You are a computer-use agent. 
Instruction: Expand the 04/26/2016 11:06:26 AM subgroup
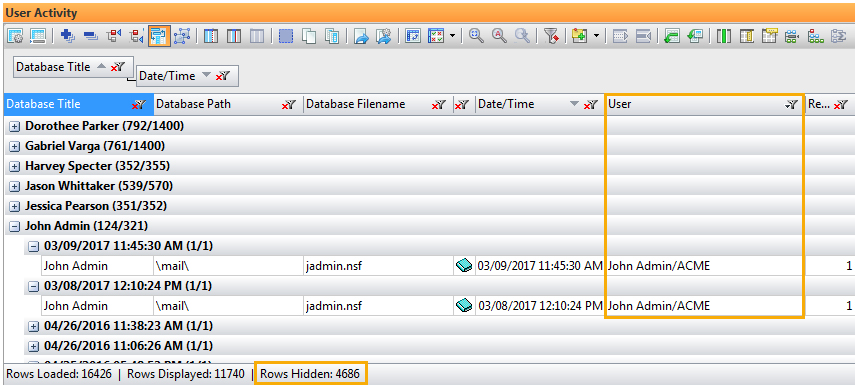[x=34, y=346]
